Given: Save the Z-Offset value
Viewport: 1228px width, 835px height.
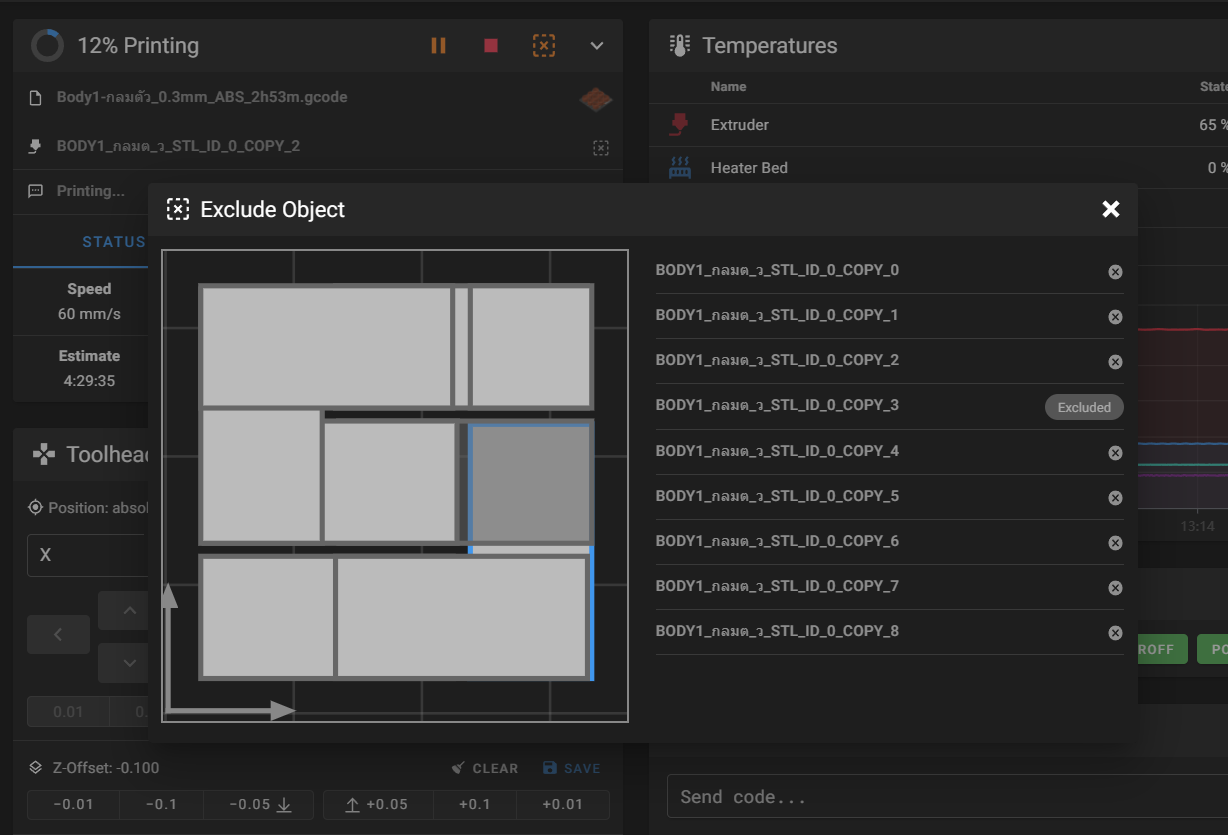Looking at the screenshot, I should point(571,768).
